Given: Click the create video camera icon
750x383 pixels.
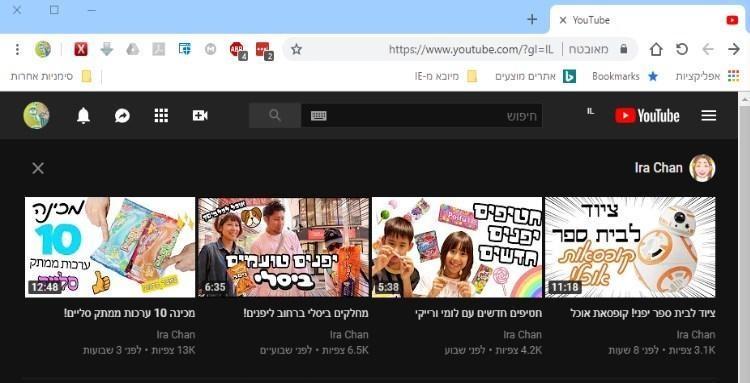Looking at the screenshot, I should tap(200, 115).
